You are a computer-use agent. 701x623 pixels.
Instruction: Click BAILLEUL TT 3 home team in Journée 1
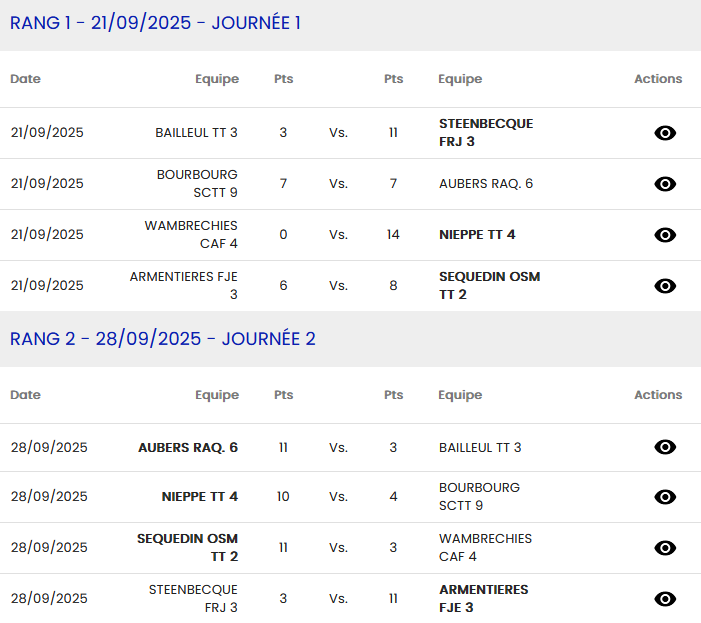coord(196,133)
